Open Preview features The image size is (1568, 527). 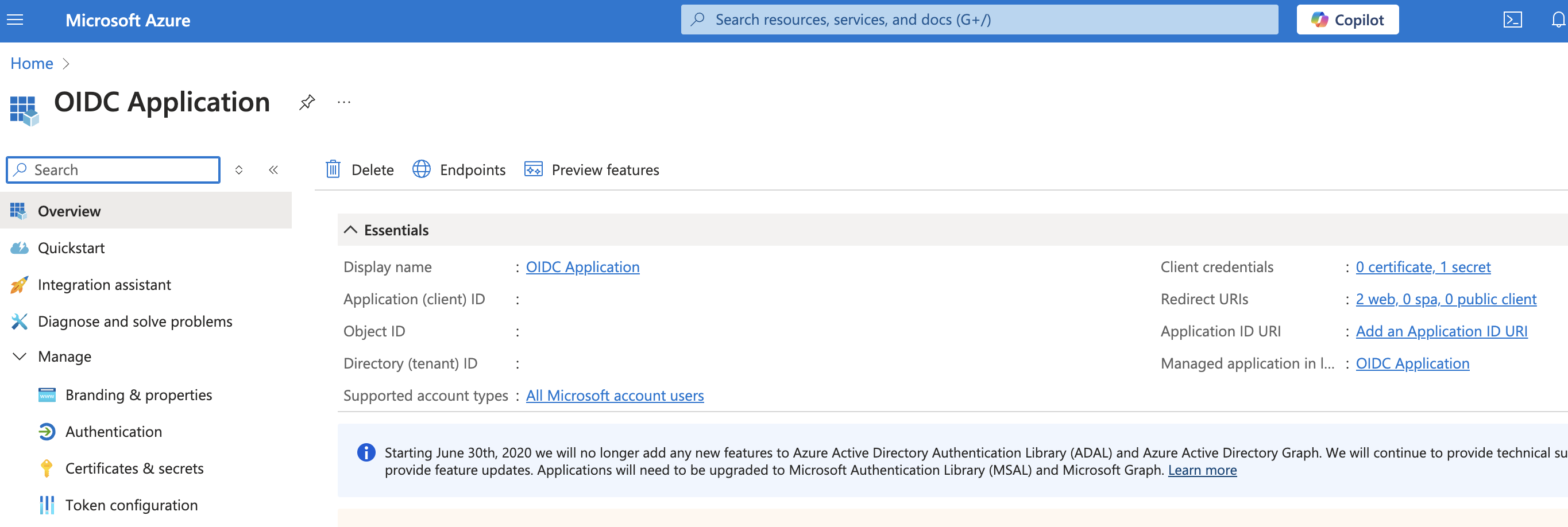(x=592, y=170)
